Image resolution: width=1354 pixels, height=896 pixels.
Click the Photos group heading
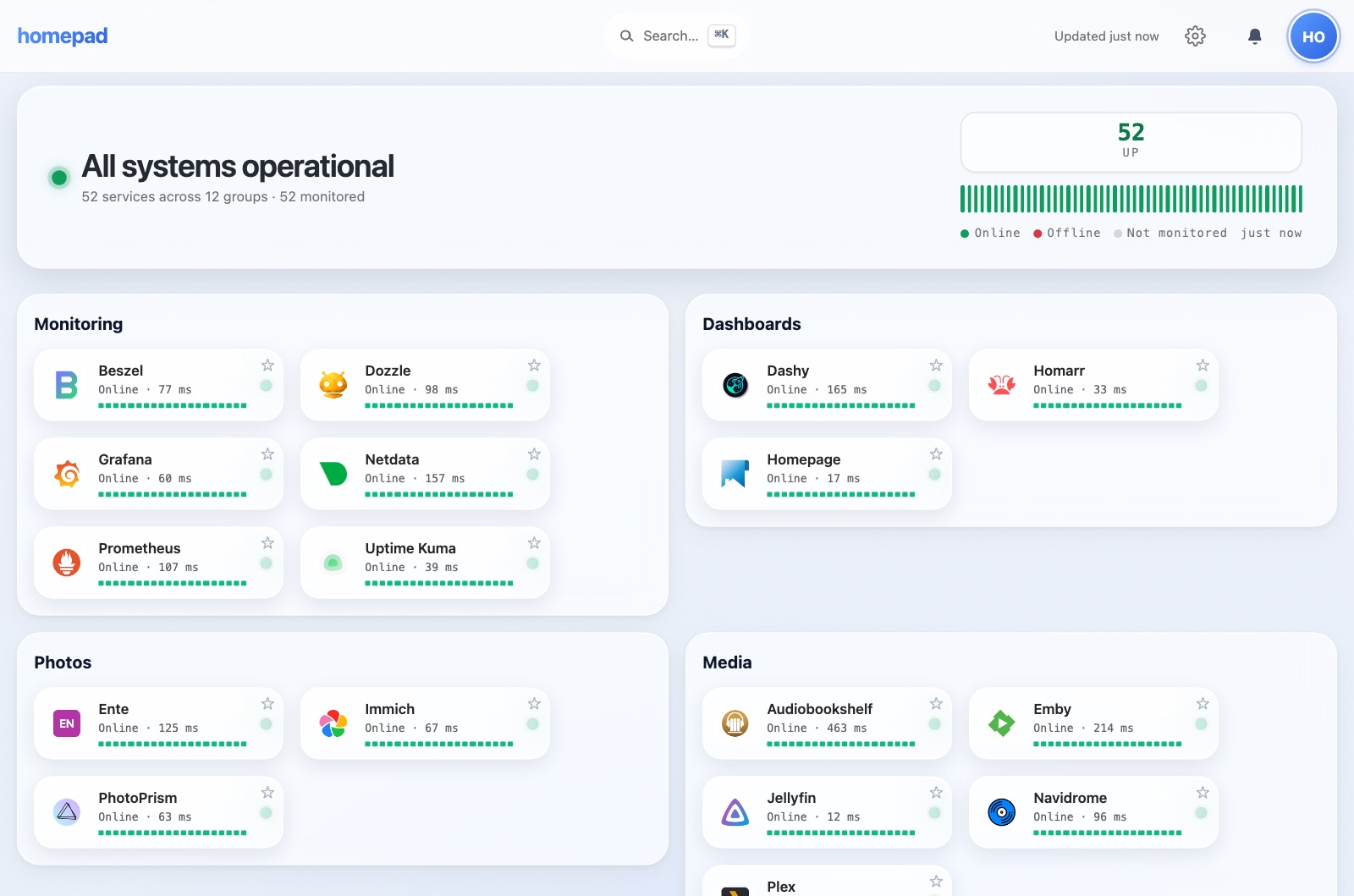tap(63, 662)
